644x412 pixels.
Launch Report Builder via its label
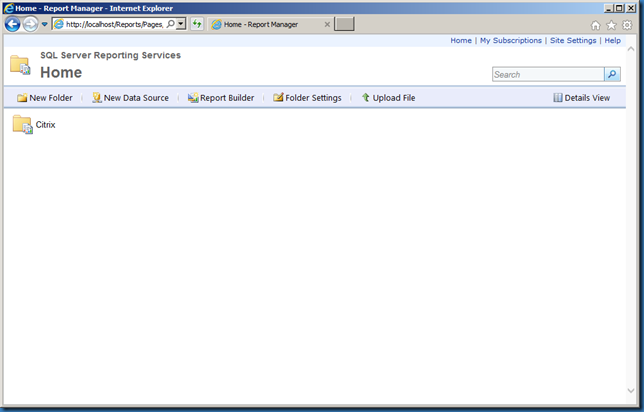[x=227, y=98]
